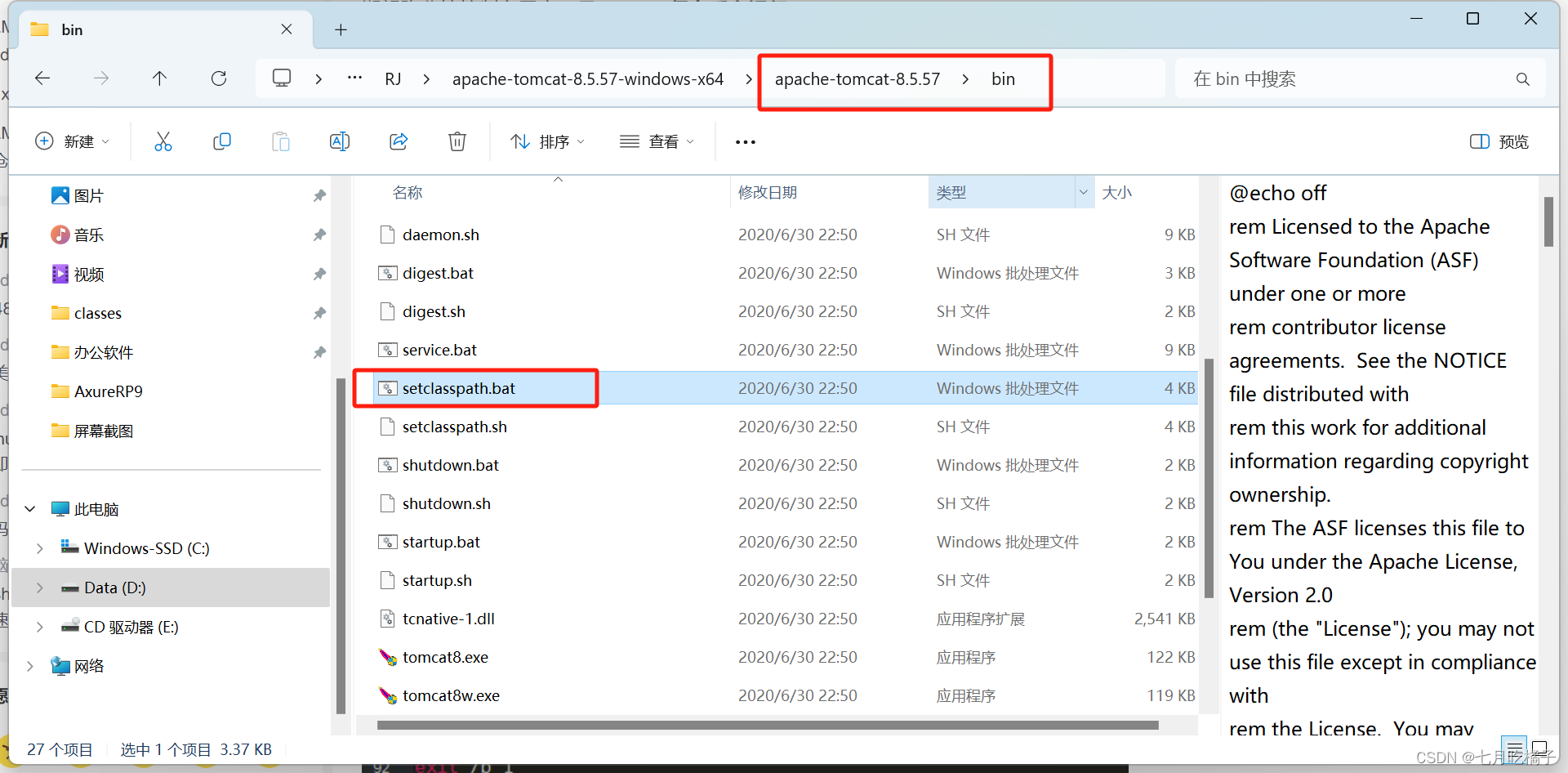Open a new tab with plus button
Image resolution: width=1568 pixels, height=773 pixels.
pyautogui.click(x=341, y=30)
